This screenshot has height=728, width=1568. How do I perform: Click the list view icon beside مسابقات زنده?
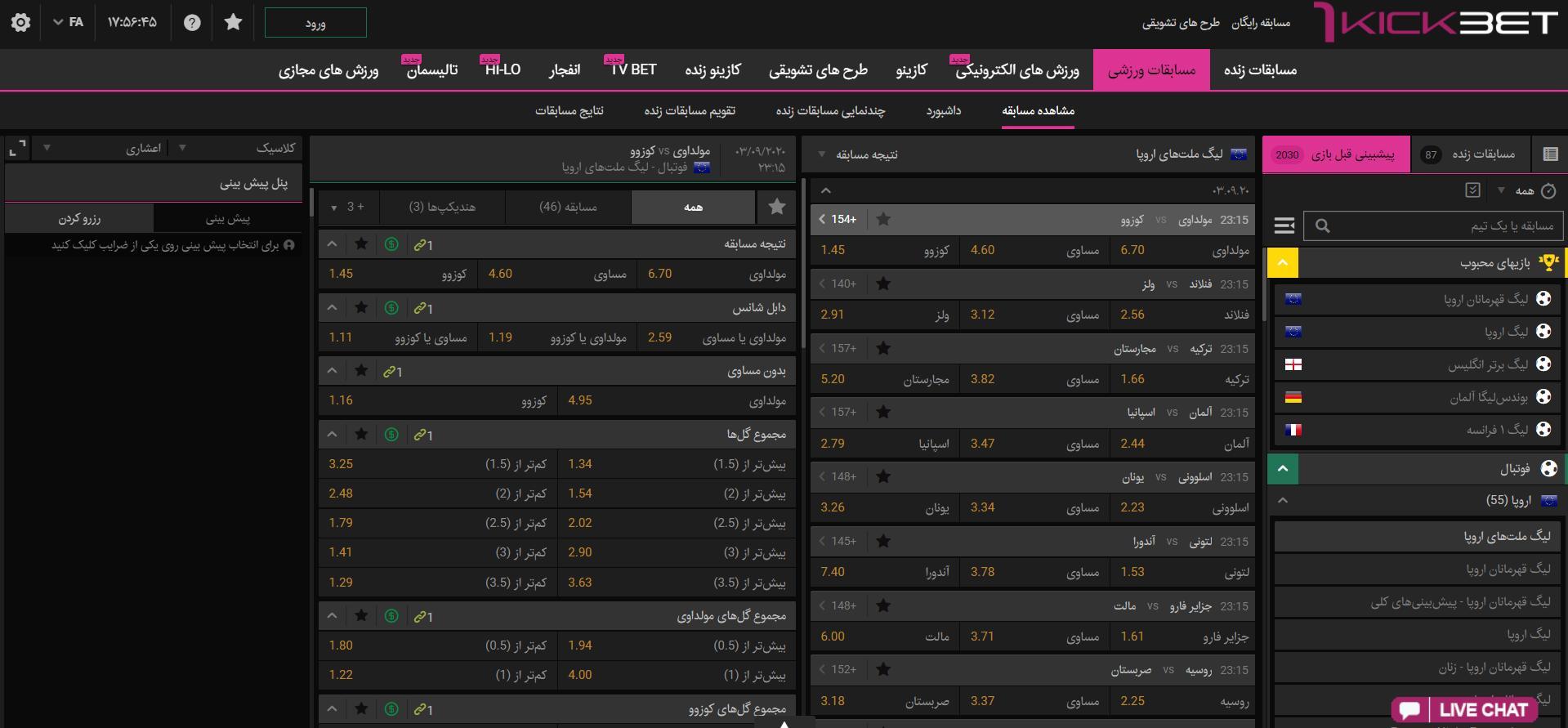(1550, 154)
